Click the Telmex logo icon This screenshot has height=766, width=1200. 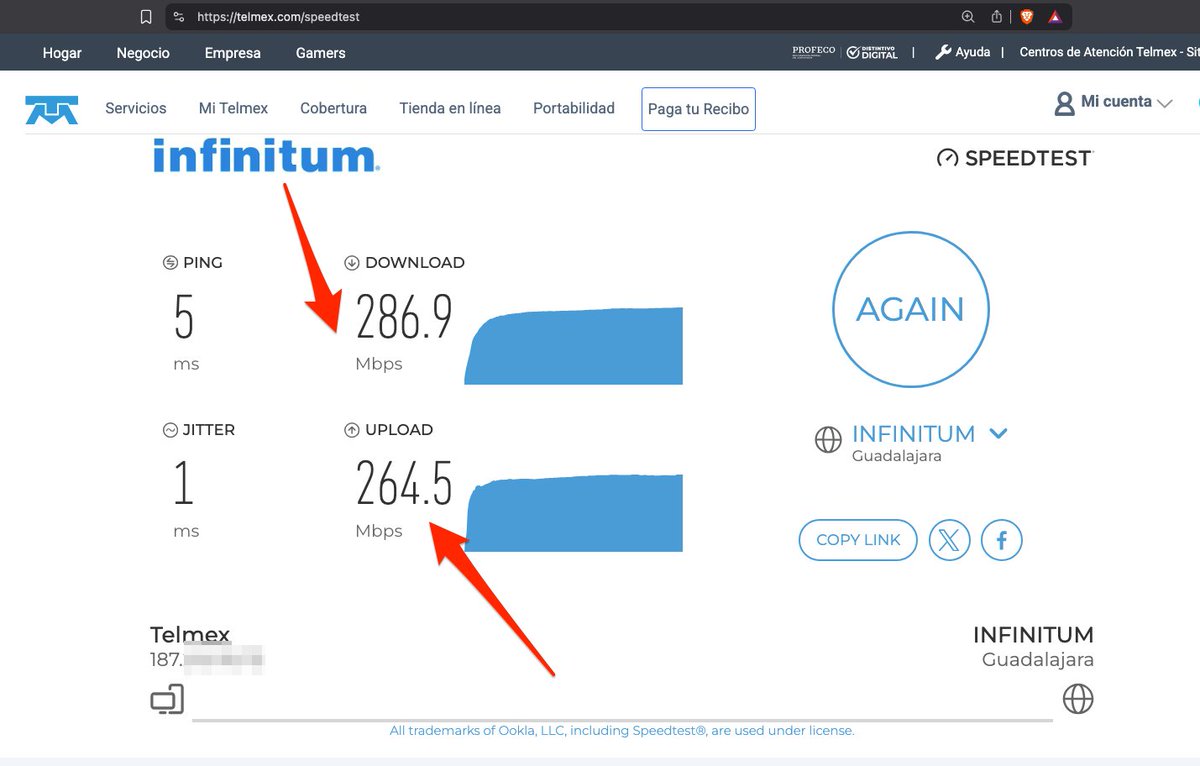point(51,109)
